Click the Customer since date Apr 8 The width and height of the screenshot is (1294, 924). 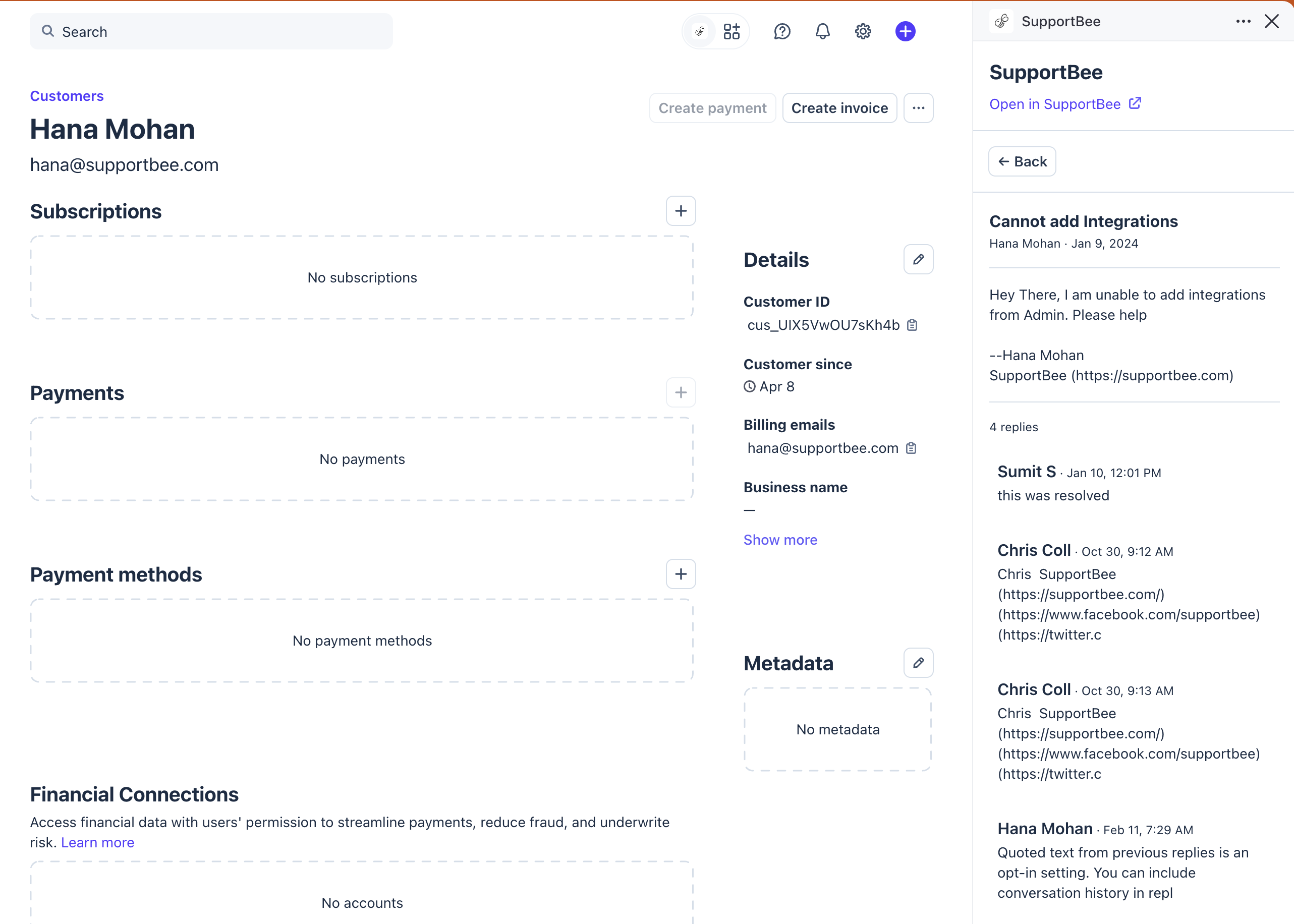777,386
